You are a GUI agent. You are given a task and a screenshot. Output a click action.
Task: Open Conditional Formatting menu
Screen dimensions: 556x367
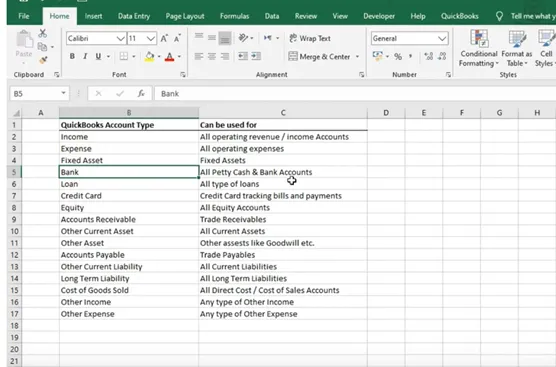(479, 48)
